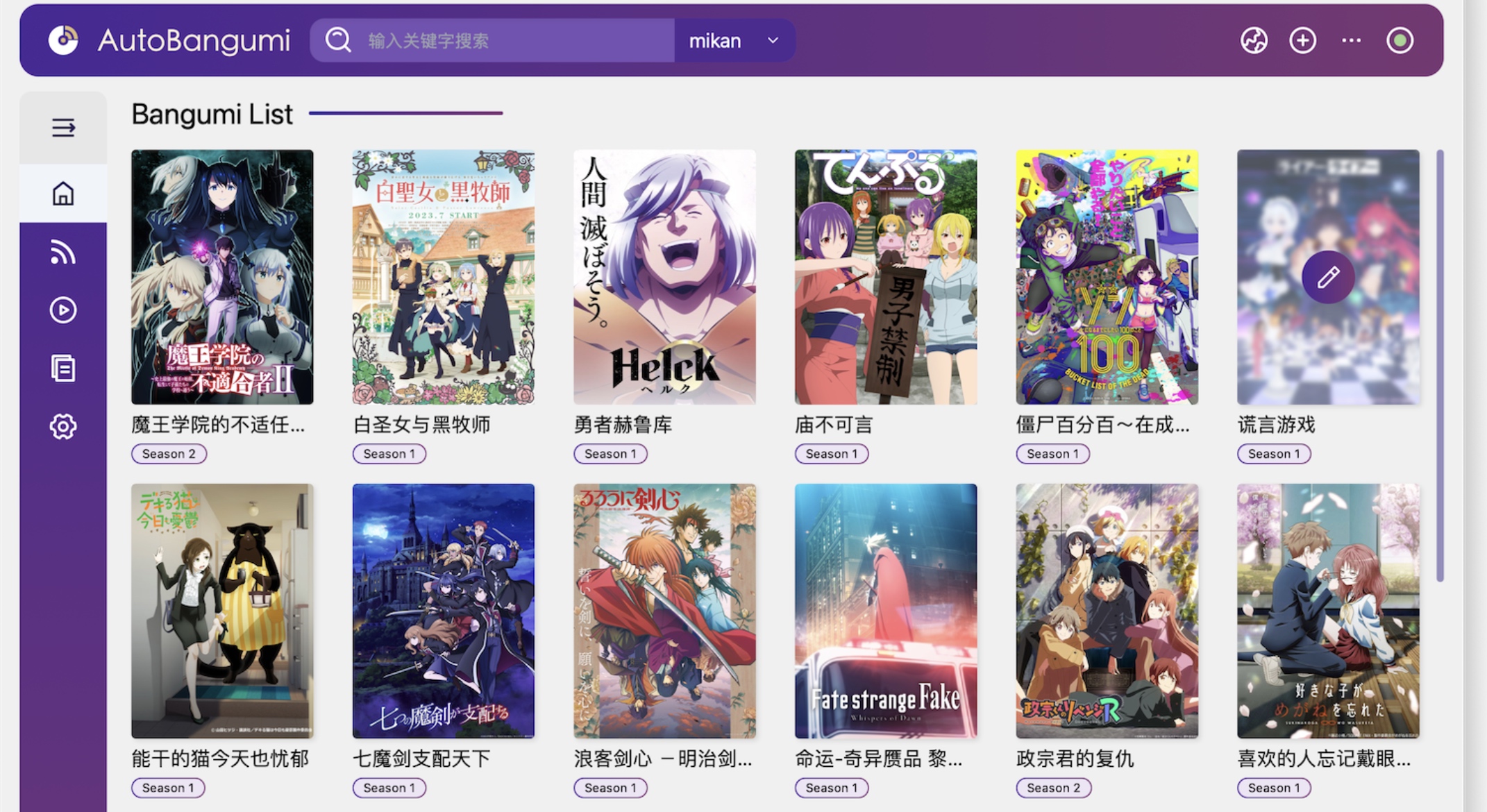Toggle the green running status indicator
The height and width of the screenshot is (812, 1487).
point(1400,40)
